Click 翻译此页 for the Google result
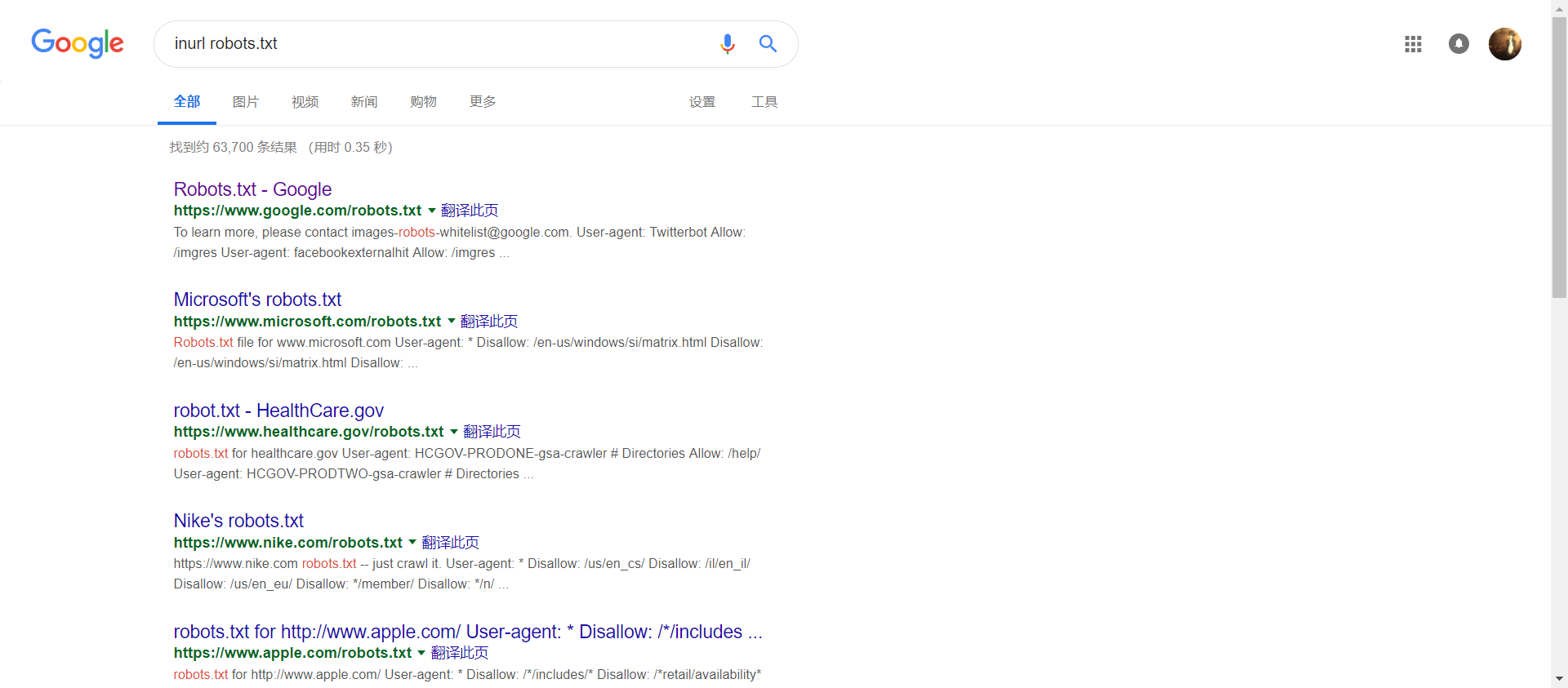 pyautogui.click(x=470, y=211)
